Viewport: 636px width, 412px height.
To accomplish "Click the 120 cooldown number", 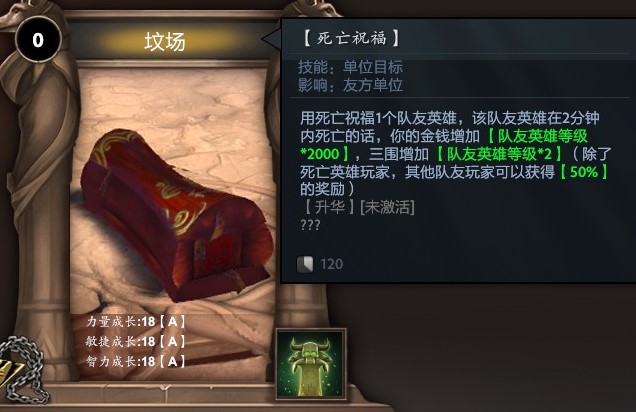I will point(331,264).
